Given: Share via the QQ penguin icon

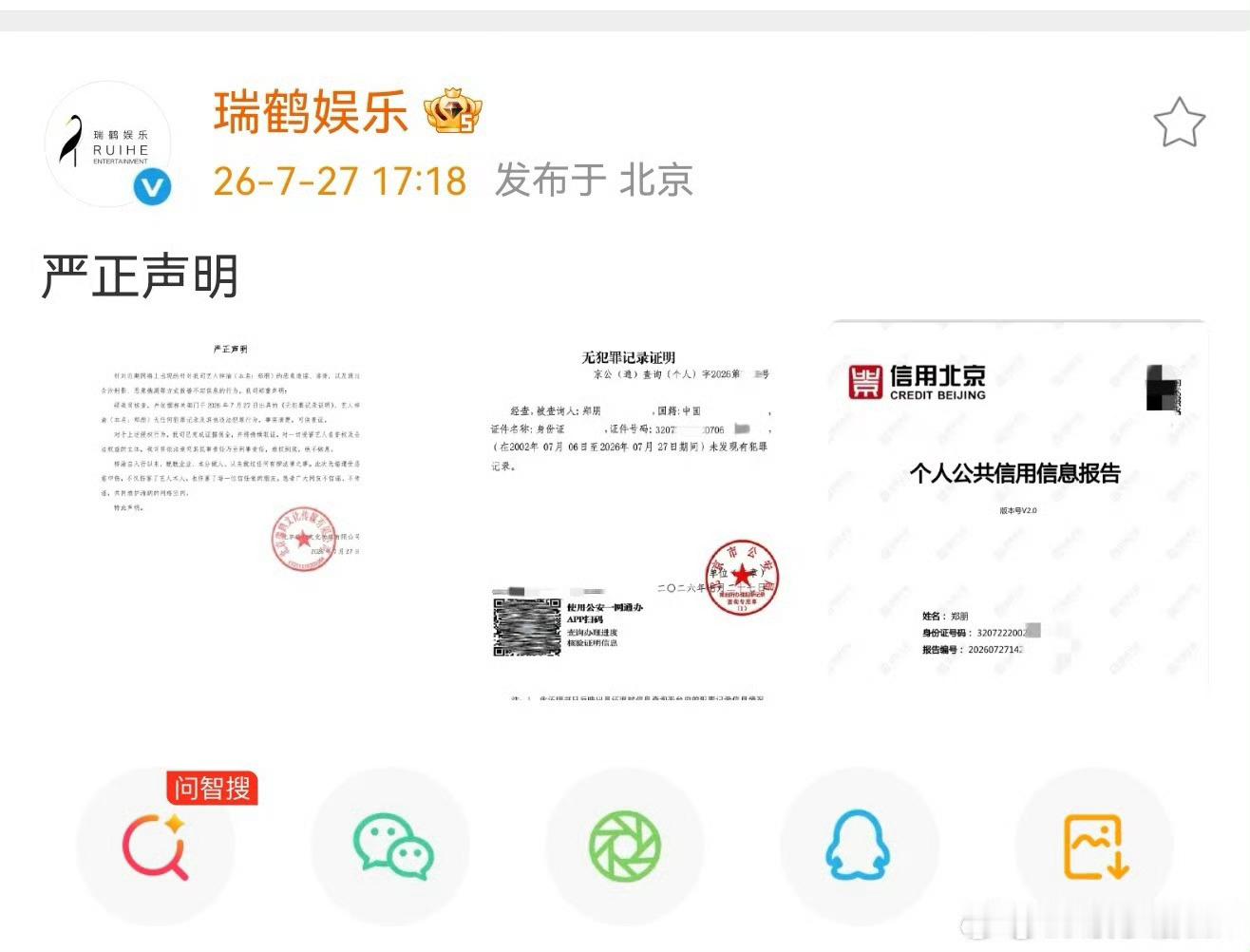Looking at the screenshot, I should (859, 846).
